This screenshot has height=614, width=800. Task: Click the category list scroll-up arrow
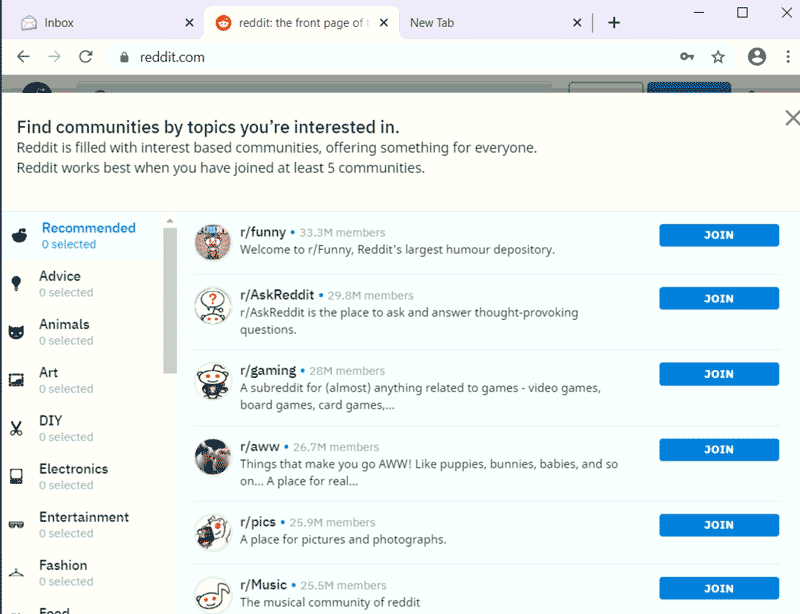(x=170, y=221)
